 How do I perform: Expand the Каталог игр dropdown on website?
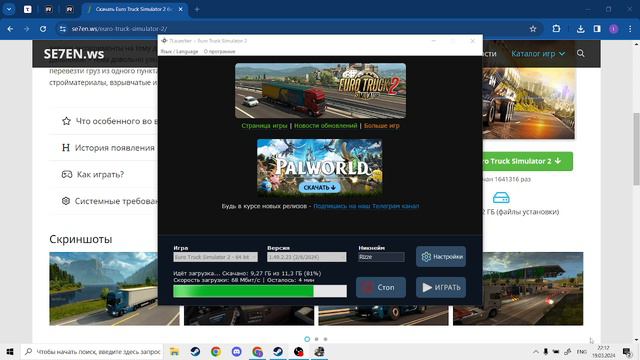pyautogui.click(x=538, y=53)
